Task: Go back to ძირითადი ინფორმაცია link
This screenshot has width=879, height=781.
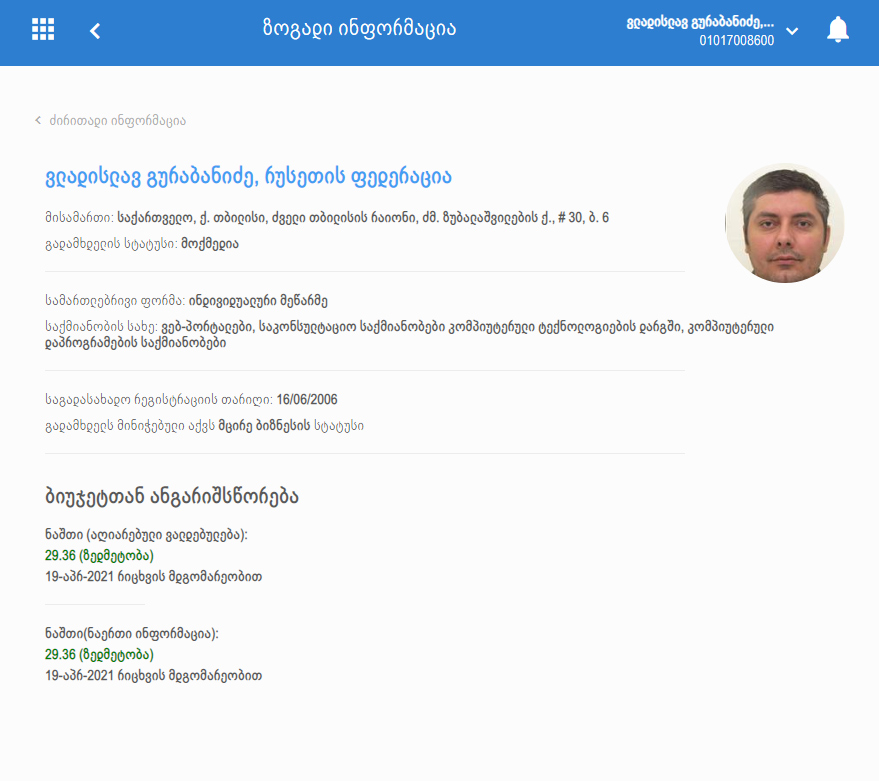Action: click(x=117, y=120)
